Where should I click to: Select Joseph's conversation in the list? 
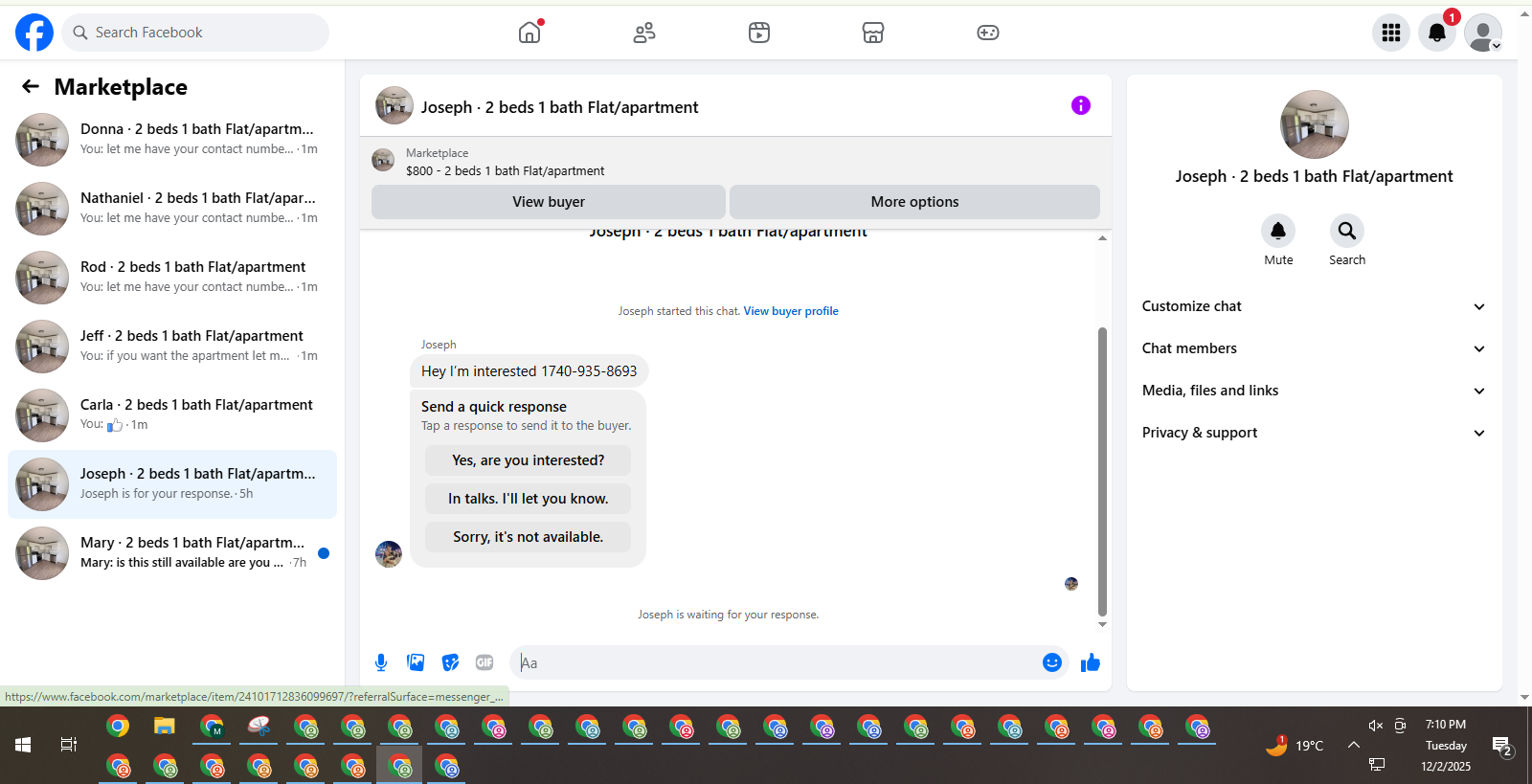pos(172,484)
